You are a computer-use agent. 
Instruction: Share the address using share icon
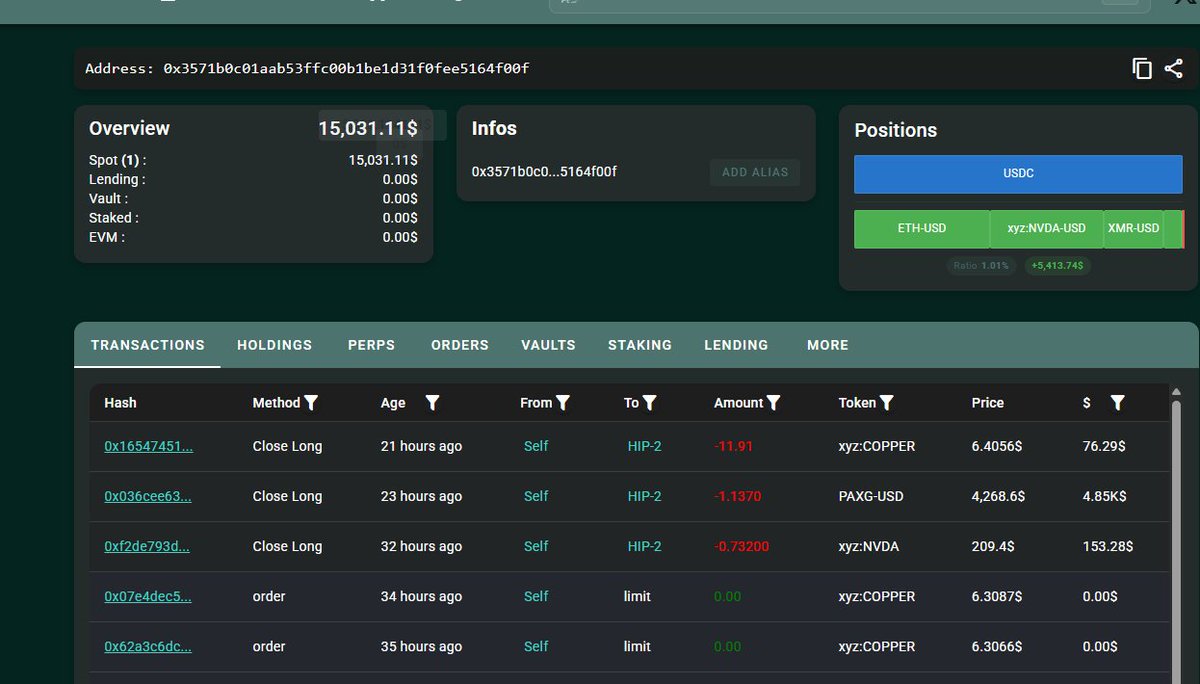1174,68
